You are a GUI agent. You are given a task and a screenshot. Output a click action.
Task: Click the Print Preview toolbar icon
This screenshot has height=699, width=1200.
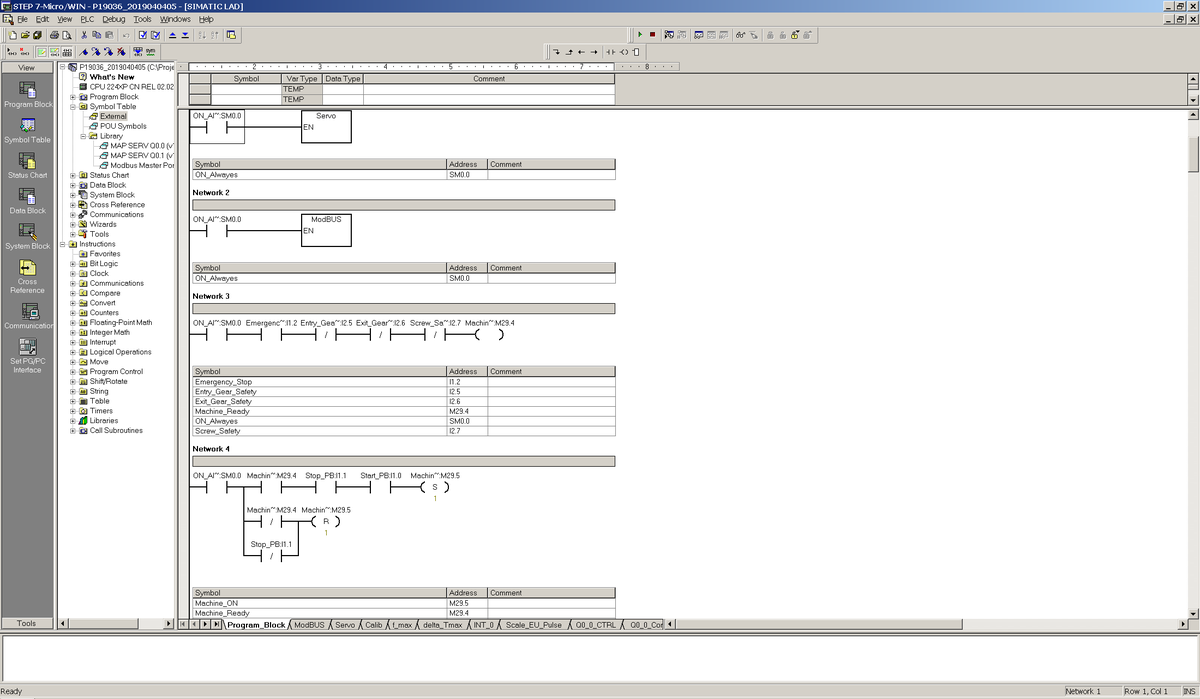67,35
